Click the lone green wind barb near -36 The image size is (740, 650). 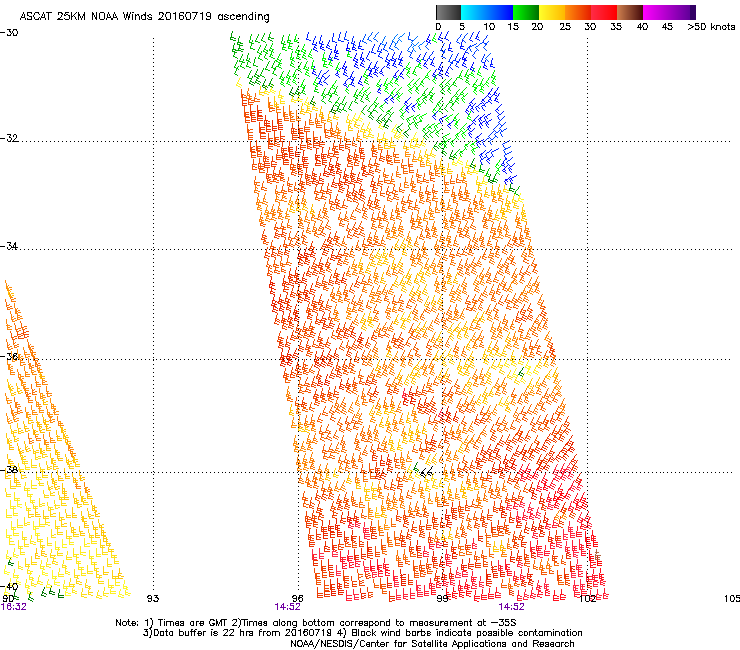pos(521,372)
